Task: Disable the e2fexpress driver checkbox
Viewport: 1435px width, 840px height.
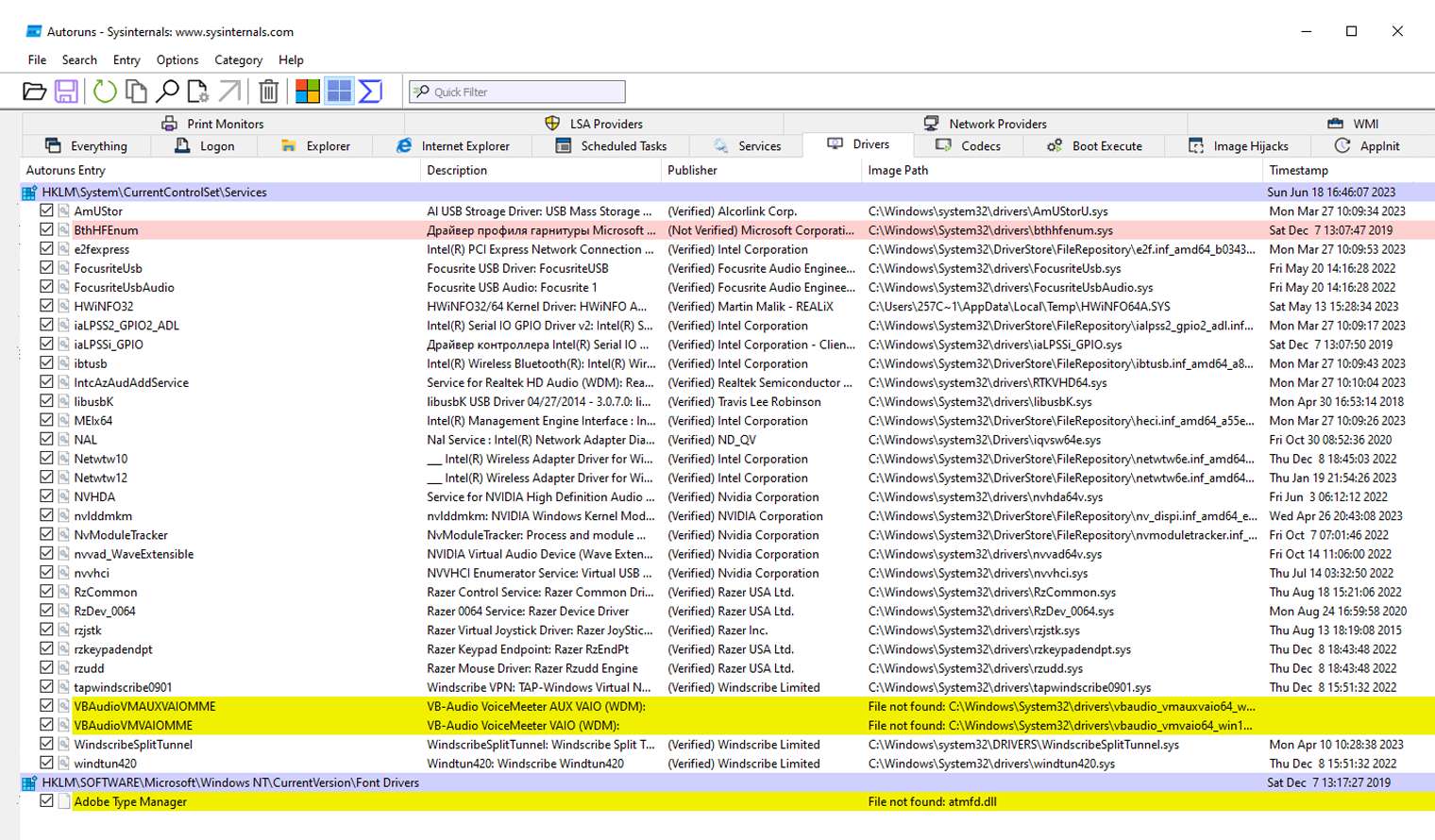Action: point(46,248)
